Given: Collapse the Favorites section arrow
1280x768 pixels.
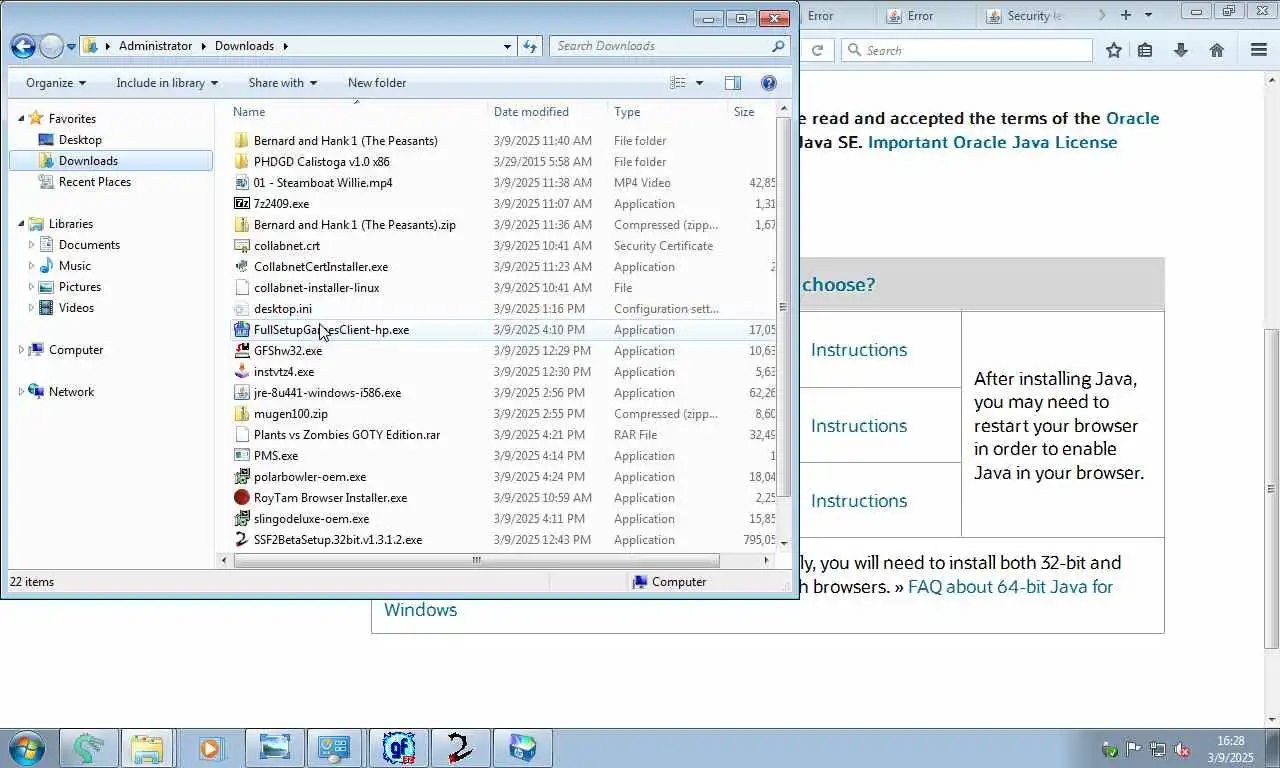Looking at the screenshot, I should click(21, 119).
